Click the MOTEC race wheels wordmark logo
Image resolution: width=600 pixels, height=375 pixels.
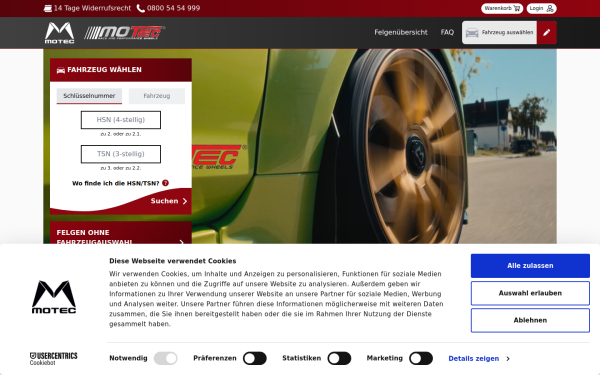click(x=124, y=33)
